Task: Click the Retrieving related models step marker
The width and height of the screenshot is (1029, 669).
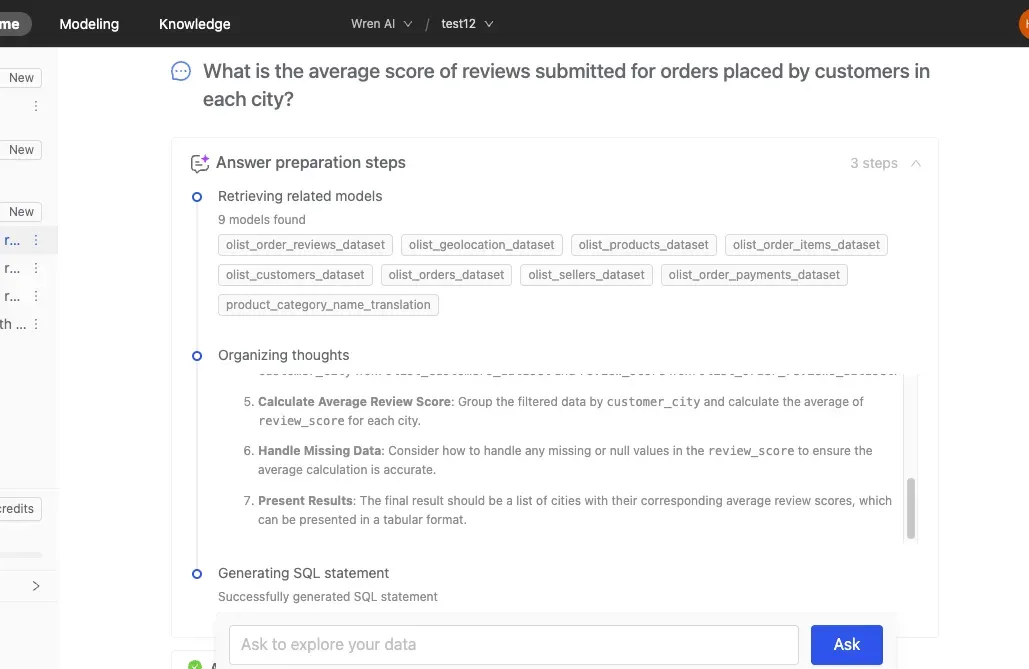Action: tap(197, 197)
